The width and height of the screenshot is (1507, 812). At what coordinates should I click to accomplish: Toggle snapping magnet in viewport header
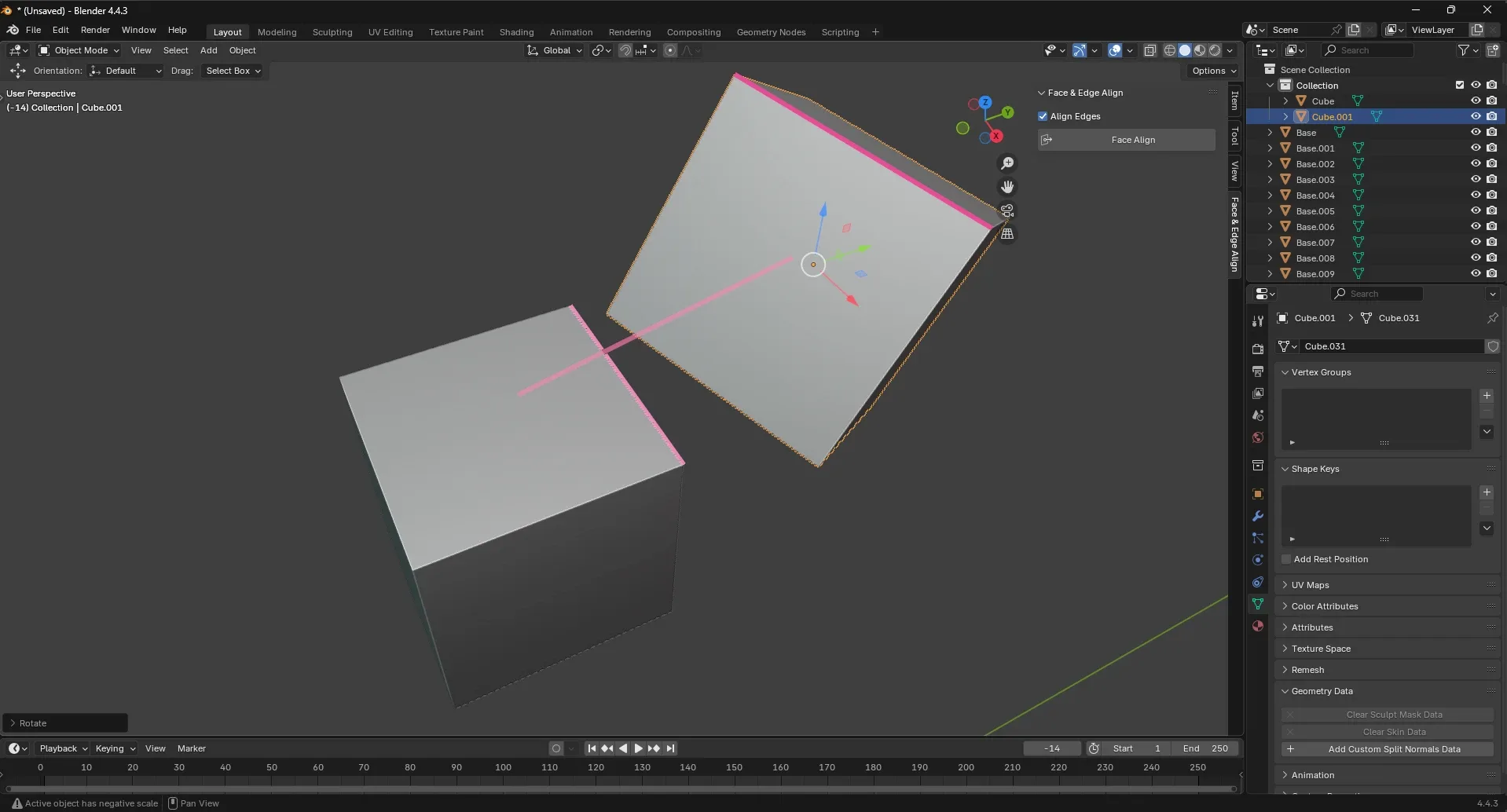625,50
